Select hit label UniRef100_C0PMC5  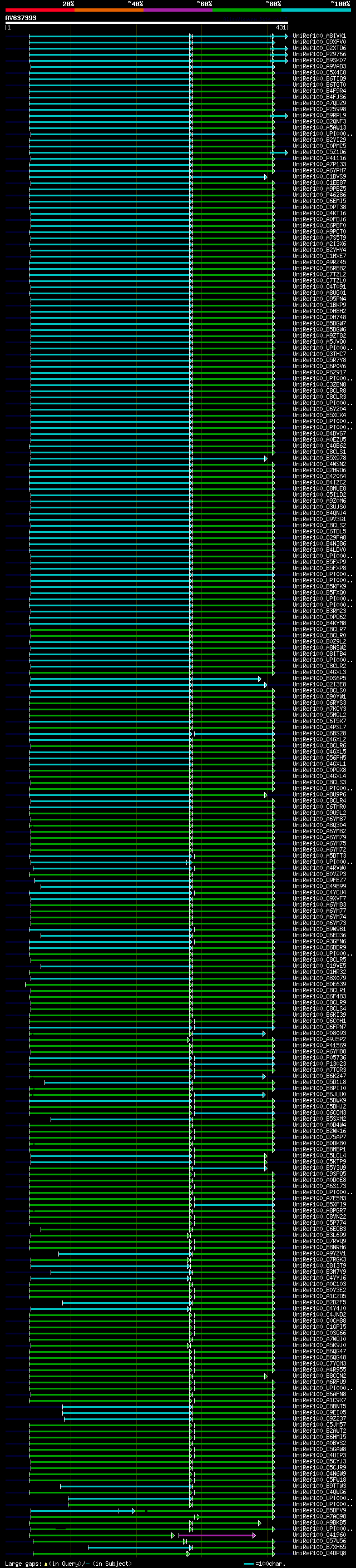(319, 146)
